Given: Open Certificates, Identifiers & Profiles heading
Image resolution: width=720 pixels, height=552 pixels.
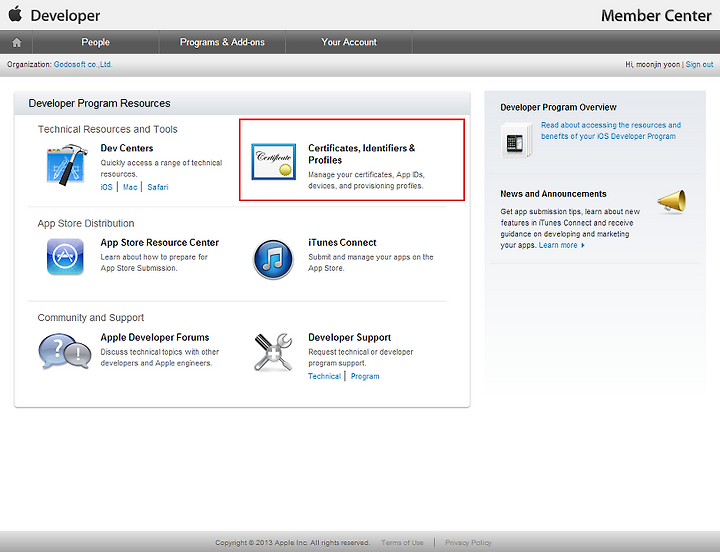Looking at the screenshot, I should (361, 154).
